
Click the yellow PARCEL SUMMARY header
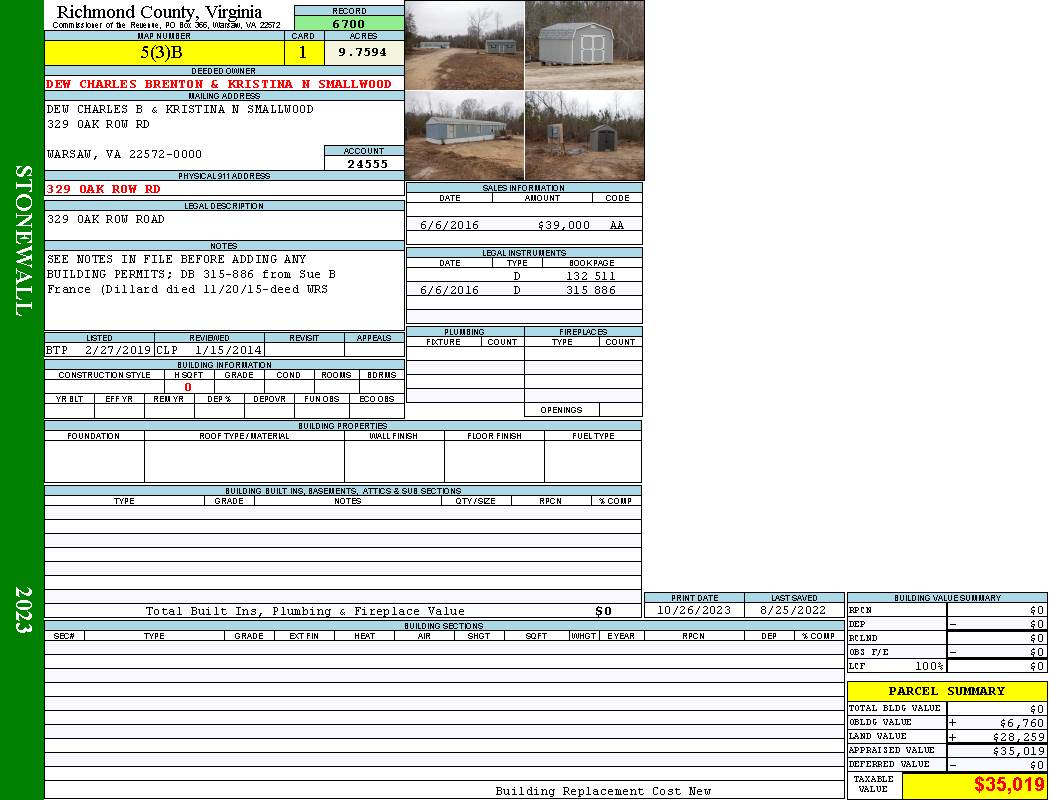point(946,691)
